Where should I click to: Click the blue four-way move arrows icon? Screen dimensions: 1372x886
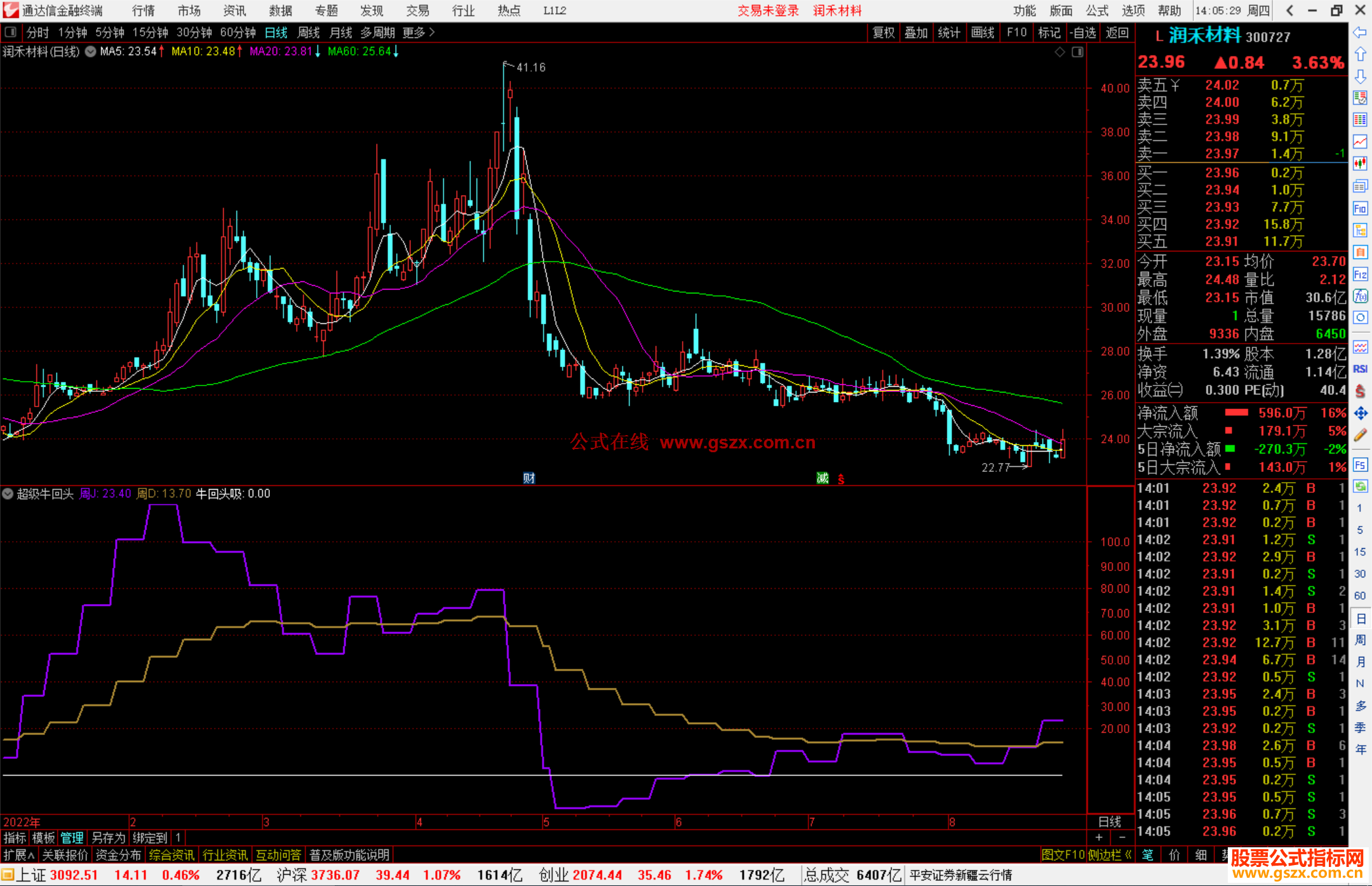click(1360, 413)
